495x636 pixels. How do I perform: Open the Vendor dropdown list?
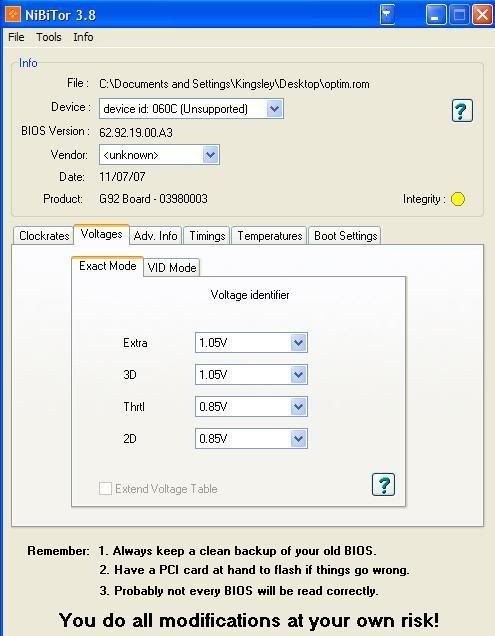(210, 155)
